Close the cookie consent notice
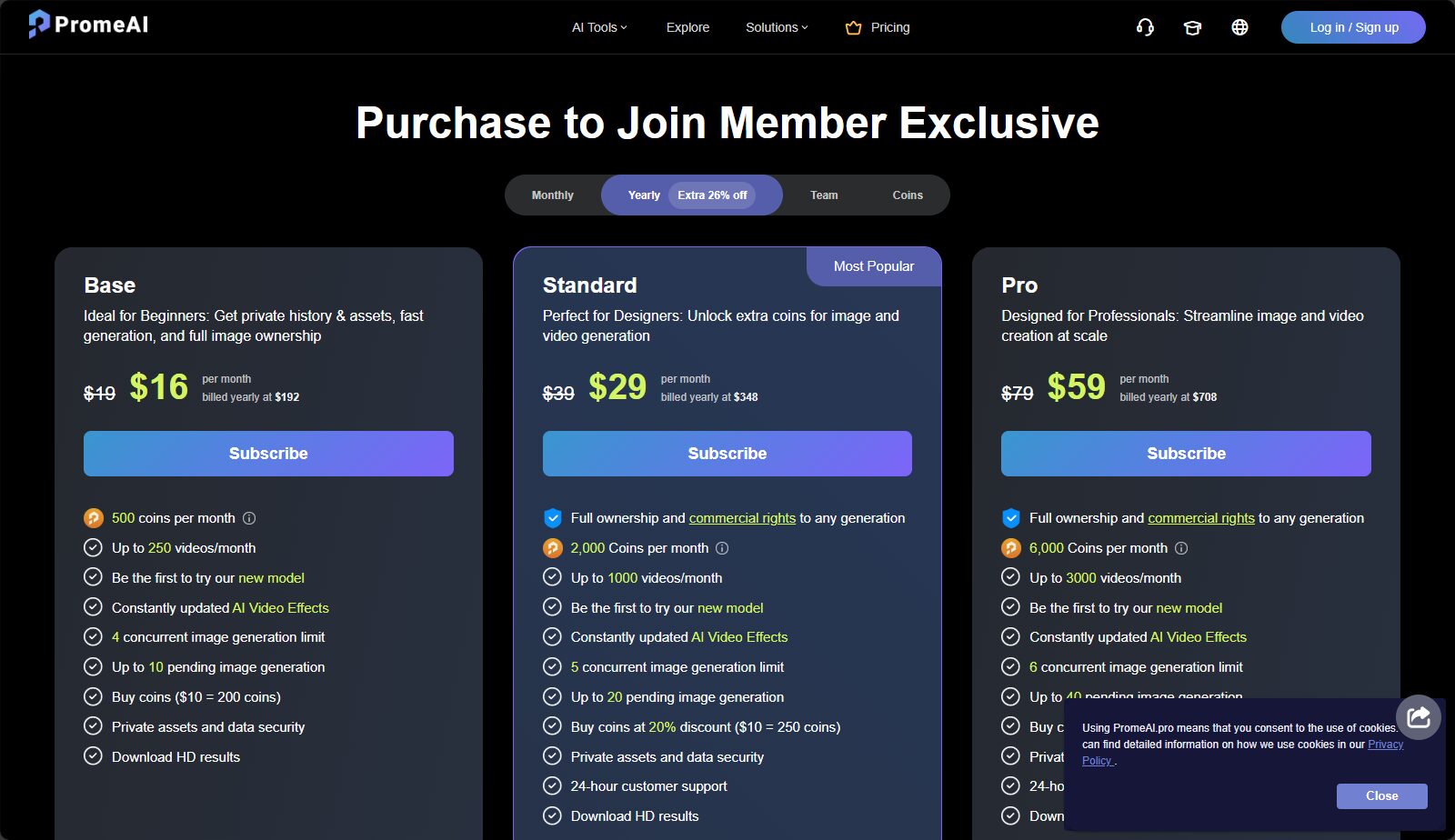 click(1381, 796)
